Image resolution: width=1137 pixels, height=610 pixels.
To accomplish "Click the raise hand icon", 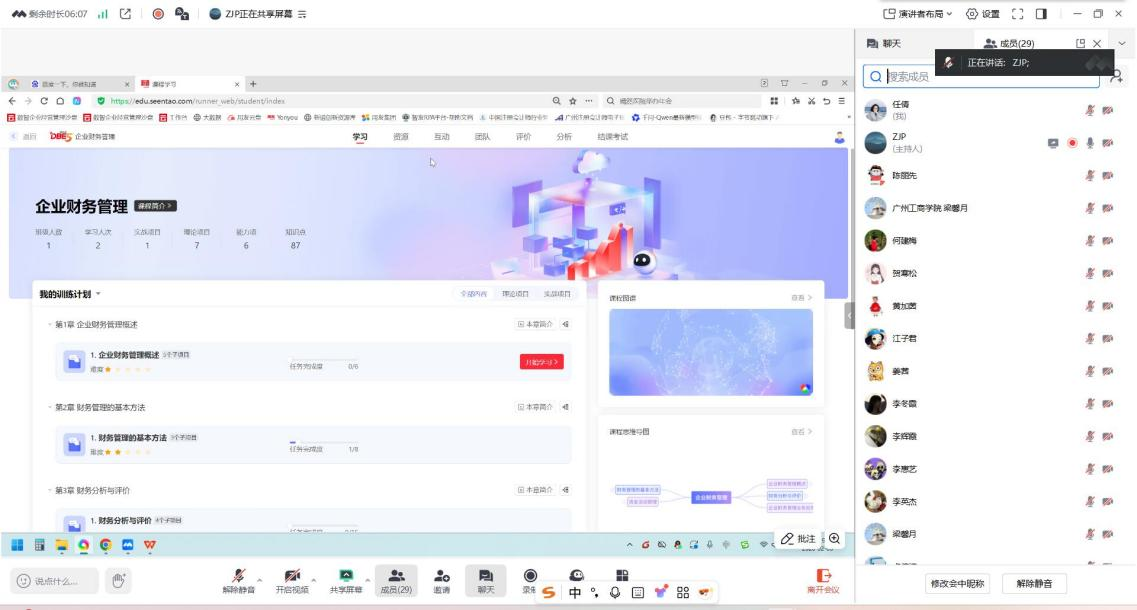I will click(x=118, y=580).
